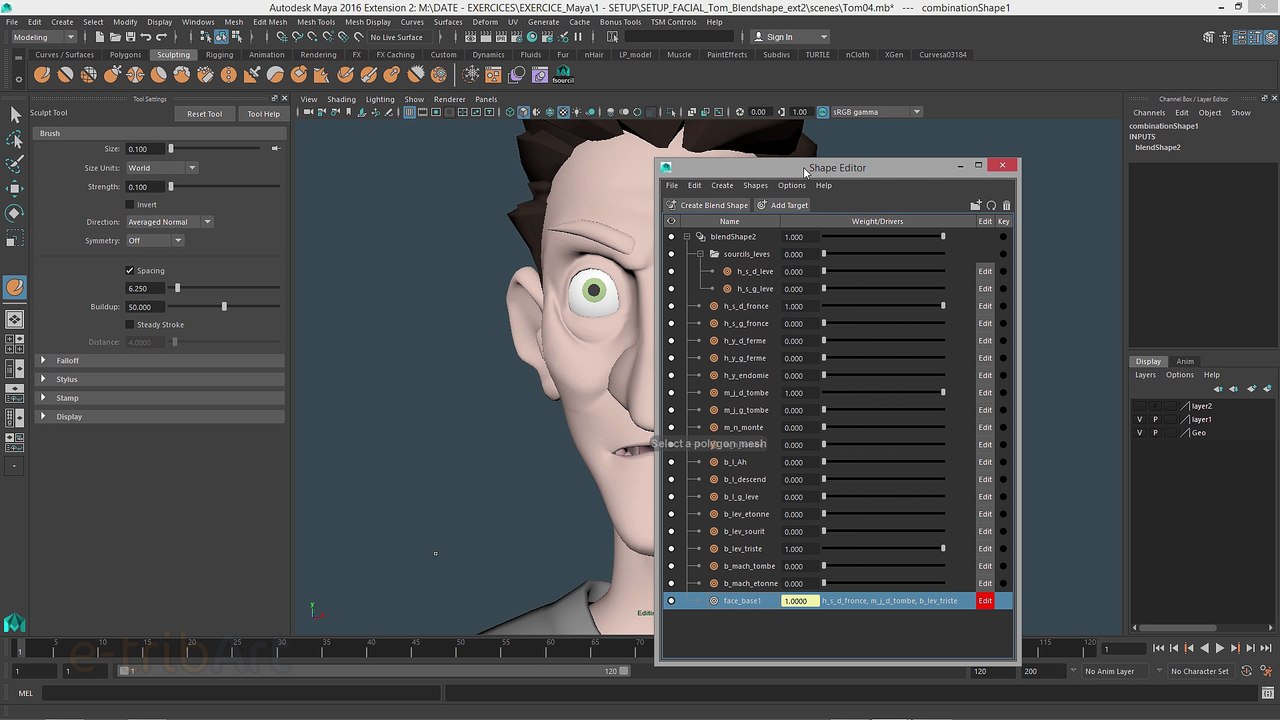The image size is (1280, 720).
Task: Click the select camera icon in viewport toolbar
Action: point(309,112)
